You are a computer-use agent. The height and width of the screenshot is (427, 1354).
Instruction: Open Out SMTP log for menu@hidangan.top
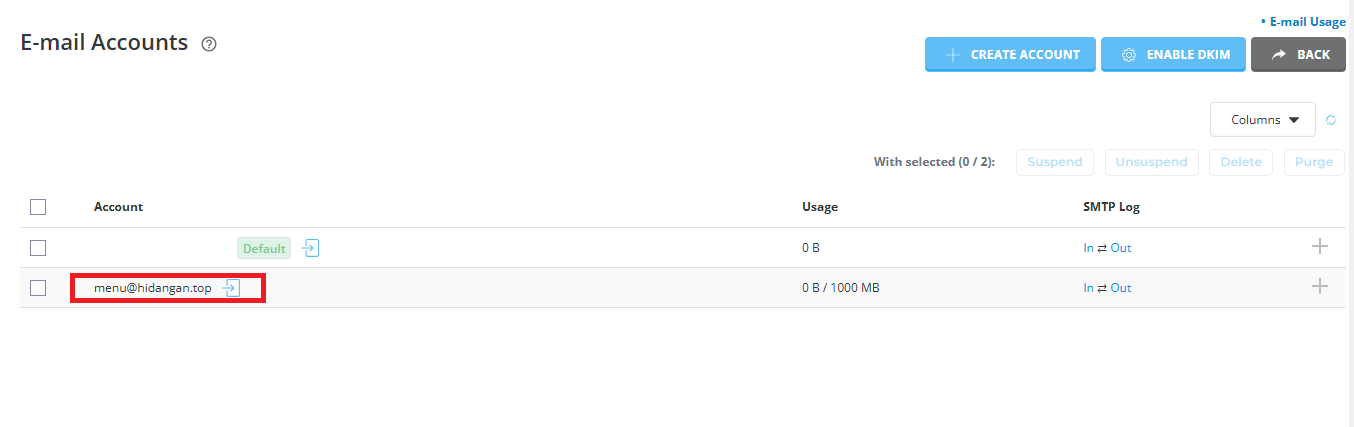tap(1120, 288)
